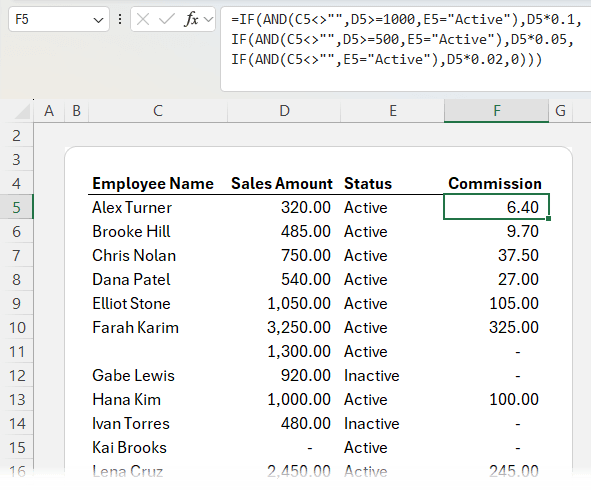The height and width of the screenshot is (496, 591).
Task: Select row 14 header
Action: coord(17,424)
